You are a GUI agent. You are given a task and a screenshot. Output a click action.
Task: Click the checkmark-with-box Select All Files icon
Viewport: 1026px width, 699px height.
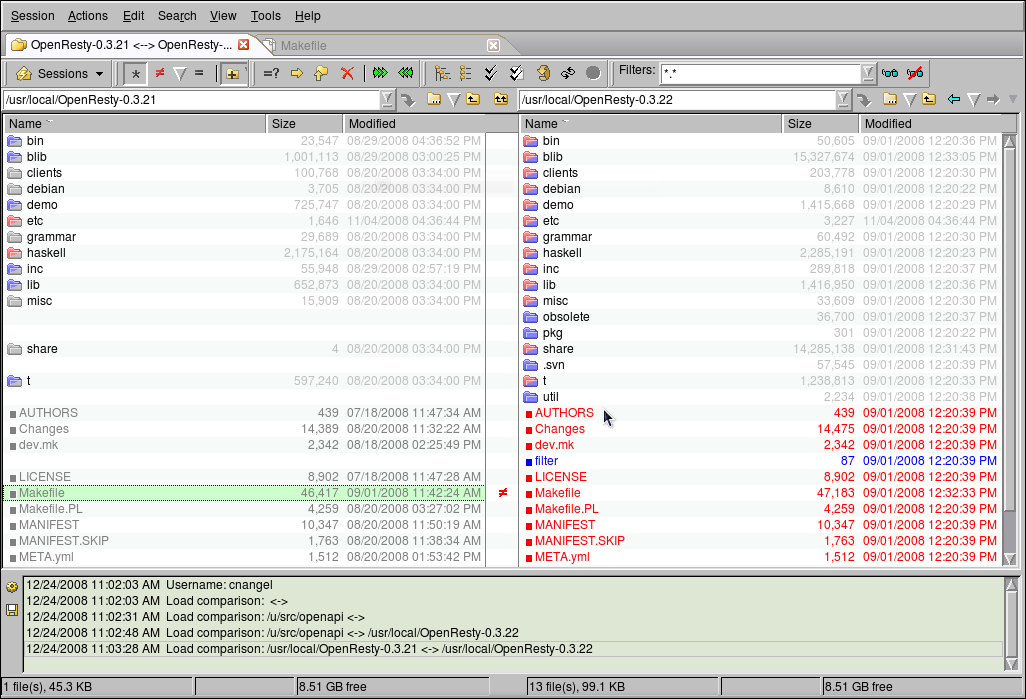tap(516, 73)
